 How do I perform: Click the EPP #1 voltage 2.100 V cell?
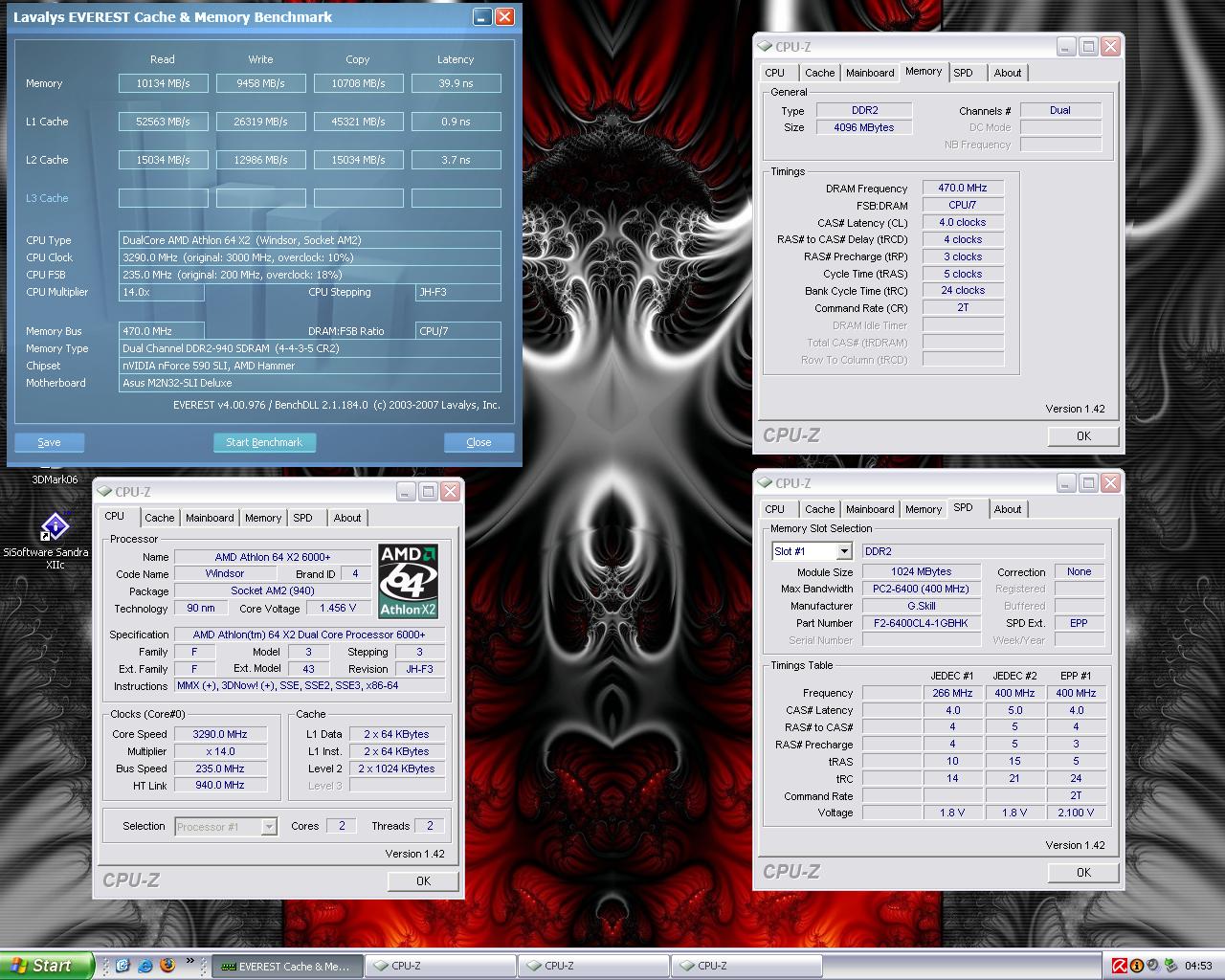point(1077,813)
